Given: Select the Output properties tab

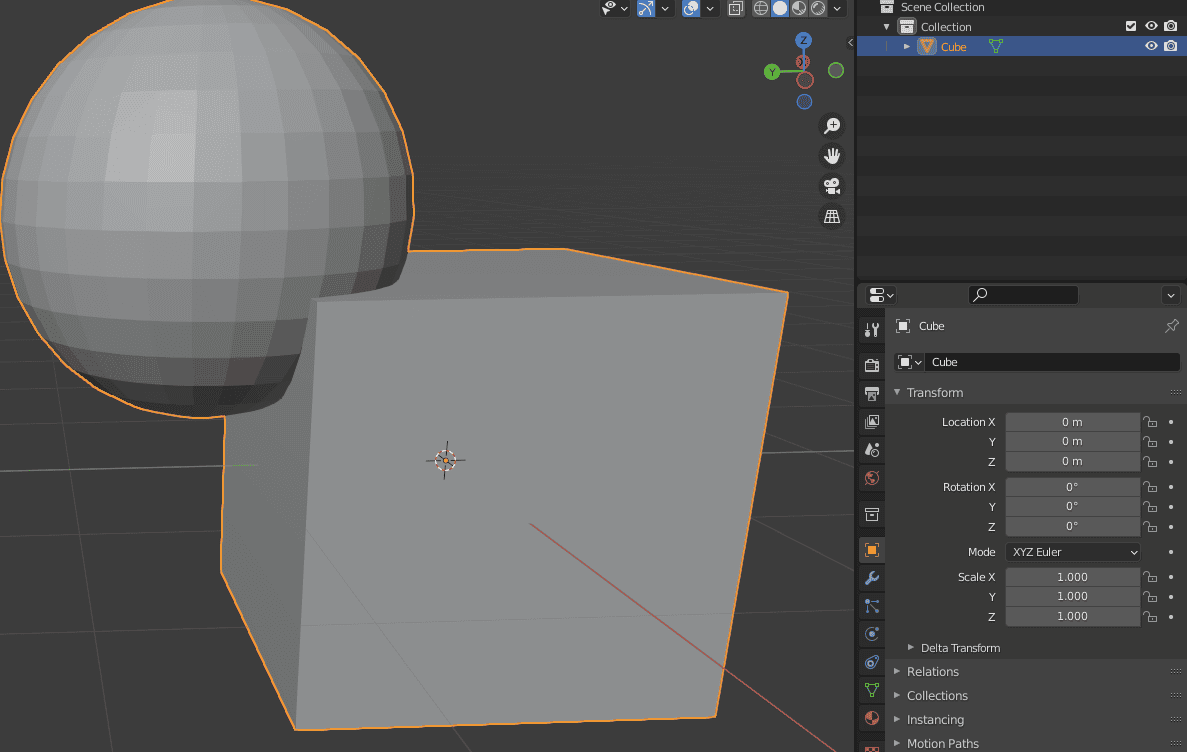Looking at the screenshot, I should 870,393.
